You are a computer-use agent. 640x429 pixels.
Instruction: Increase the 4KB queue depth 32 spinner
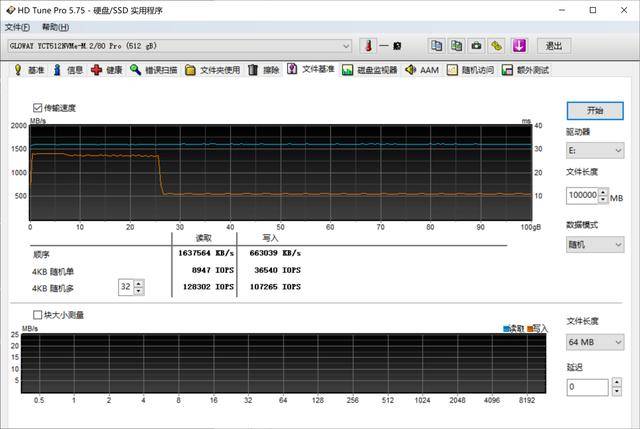139,283
